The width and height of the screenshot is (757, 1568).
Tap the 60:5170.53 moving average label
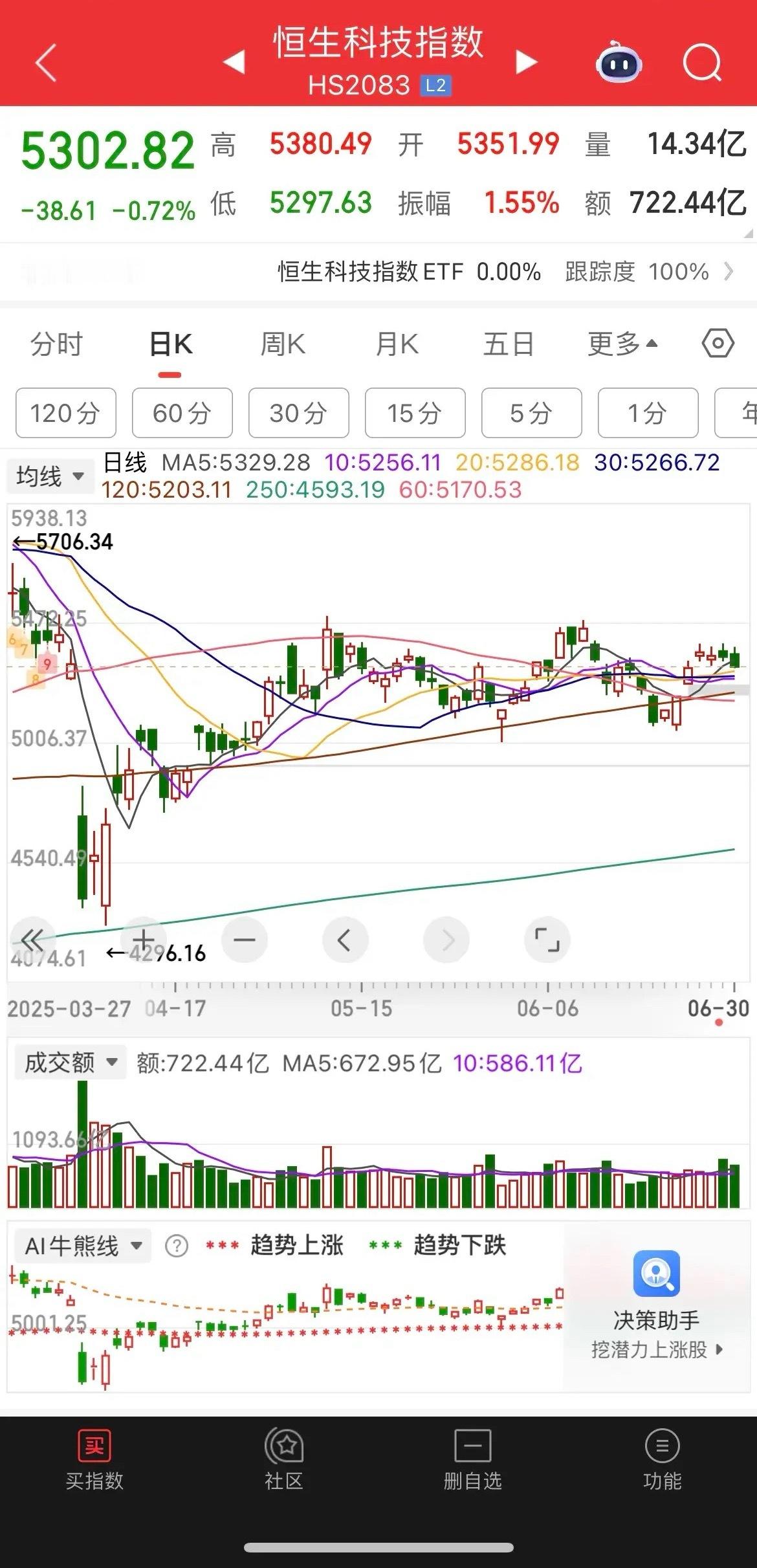[460, 490]
